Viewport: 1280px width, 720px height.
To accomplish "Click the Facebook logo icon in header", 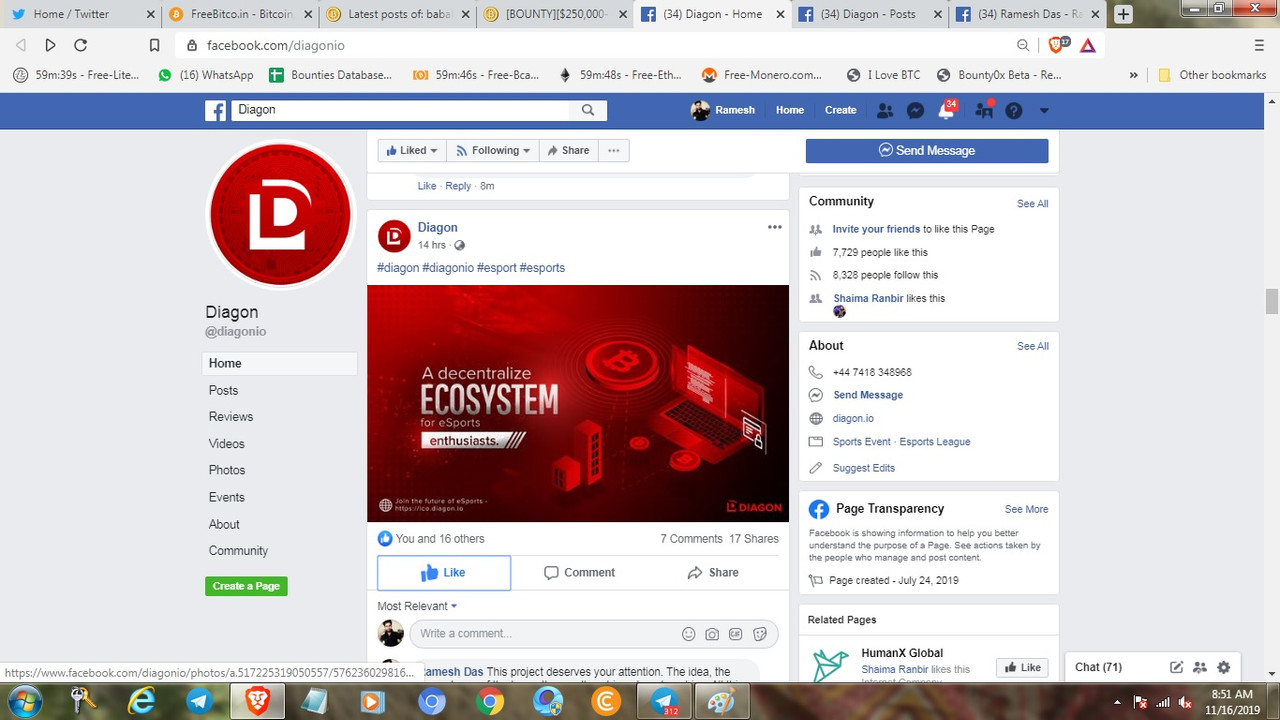I will point(216,110).
